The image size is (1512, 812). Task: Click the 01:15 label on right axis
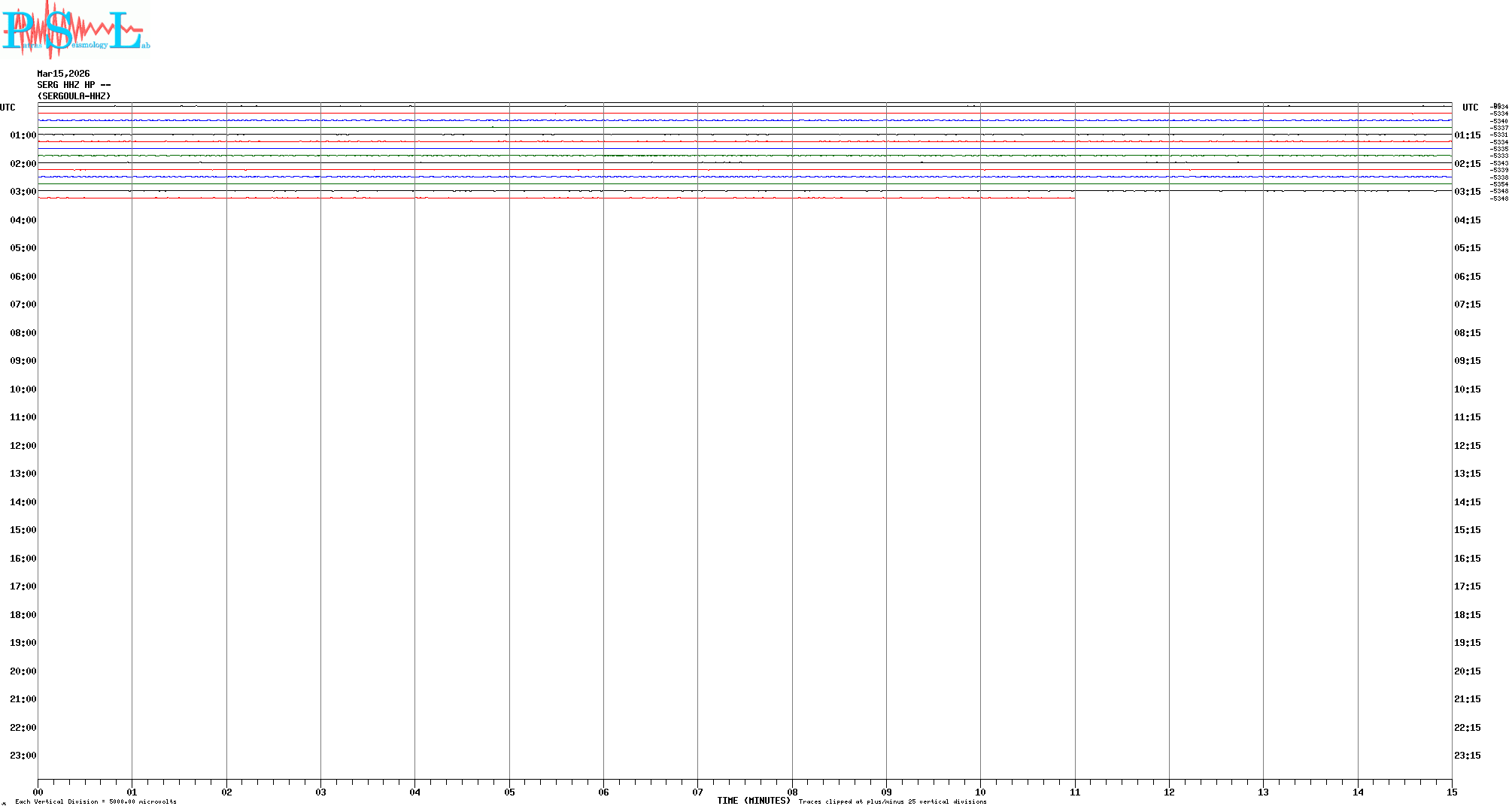coord(1467,135)
